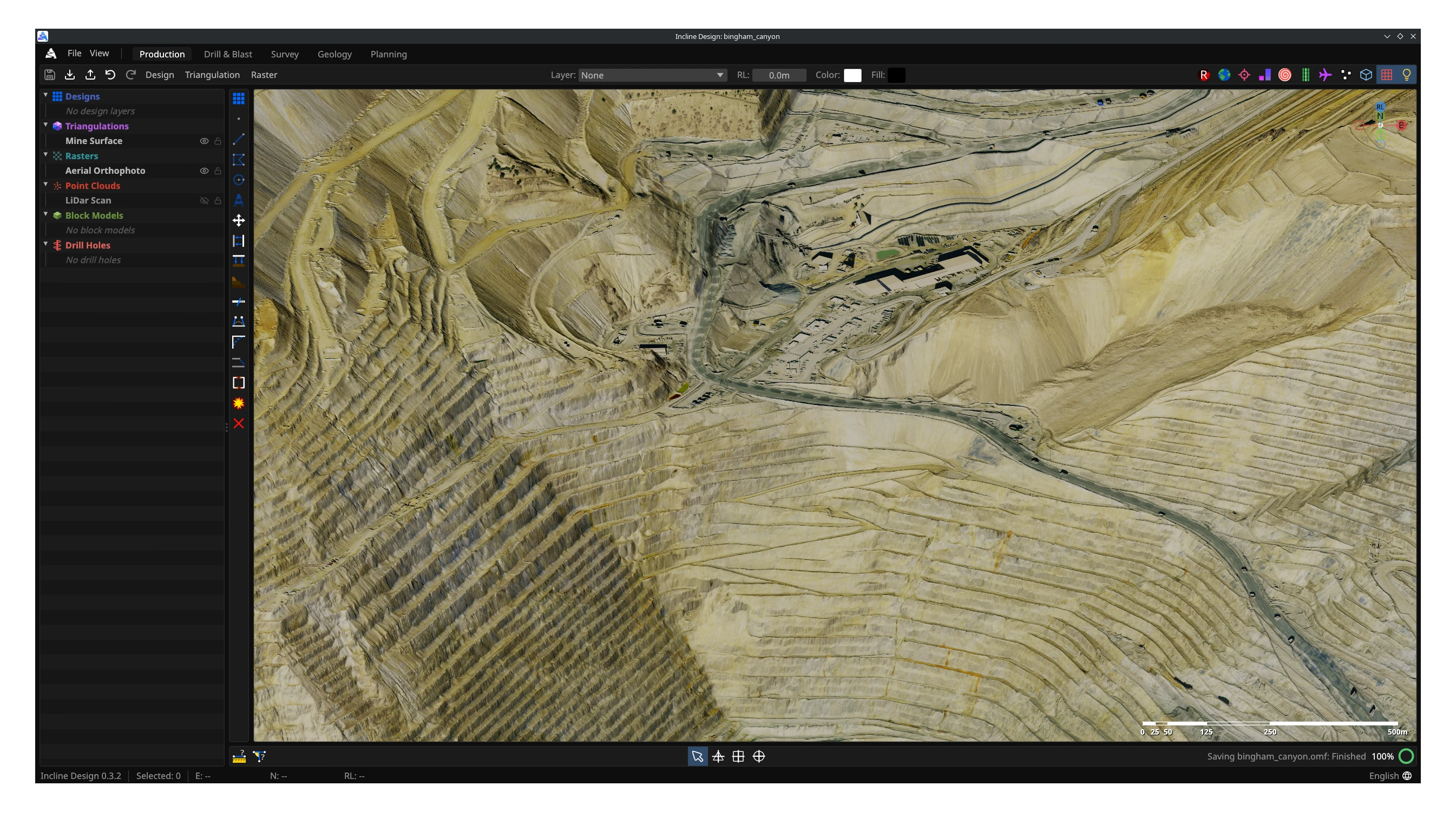Click the bracket with orange nodes tool
This screenshot has width=1456, height=825.
pyautogui.click(x=239, y=383)
